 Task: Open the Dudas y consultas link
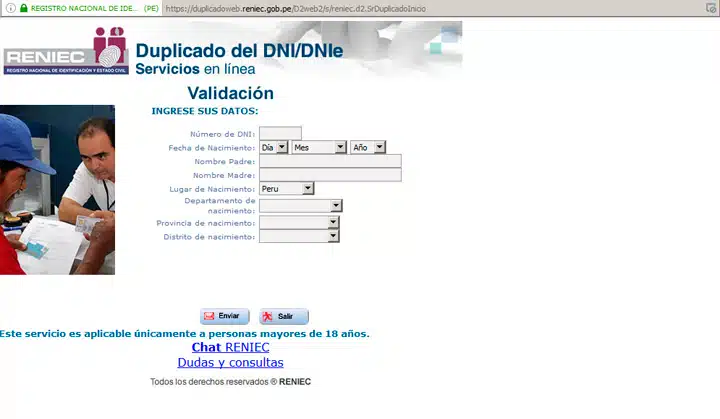[231, 362]
